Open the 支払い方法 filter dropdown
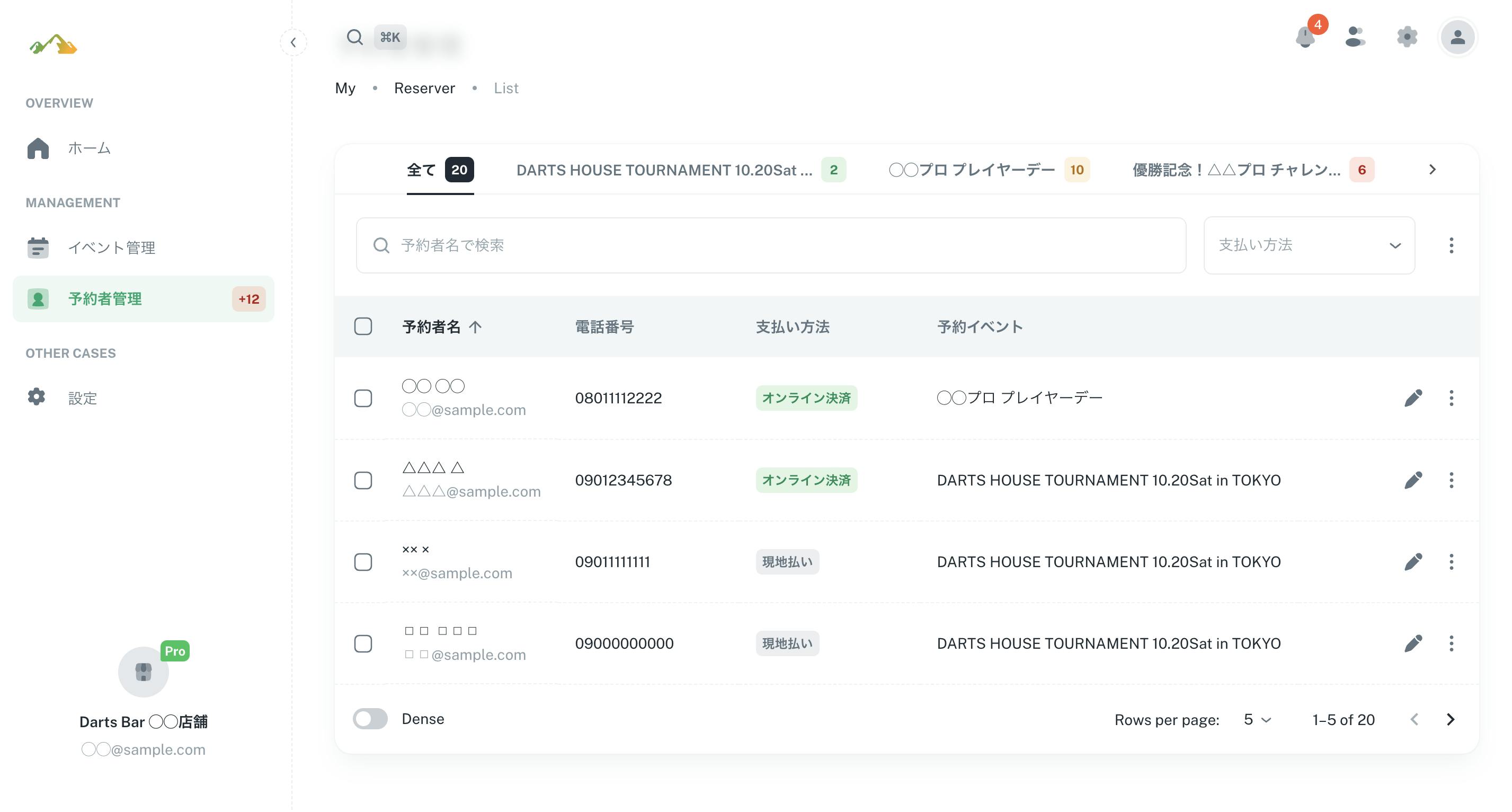 [x=1309, y=245]
